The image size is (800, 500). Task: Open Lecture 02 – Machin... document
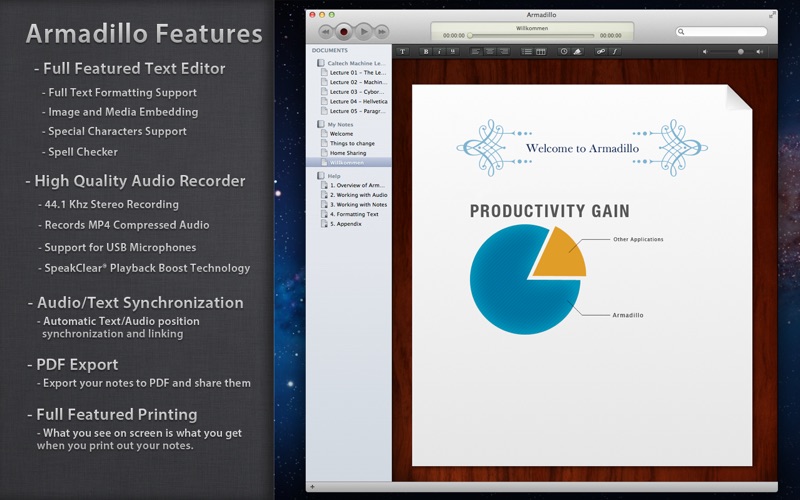point(354,82)
